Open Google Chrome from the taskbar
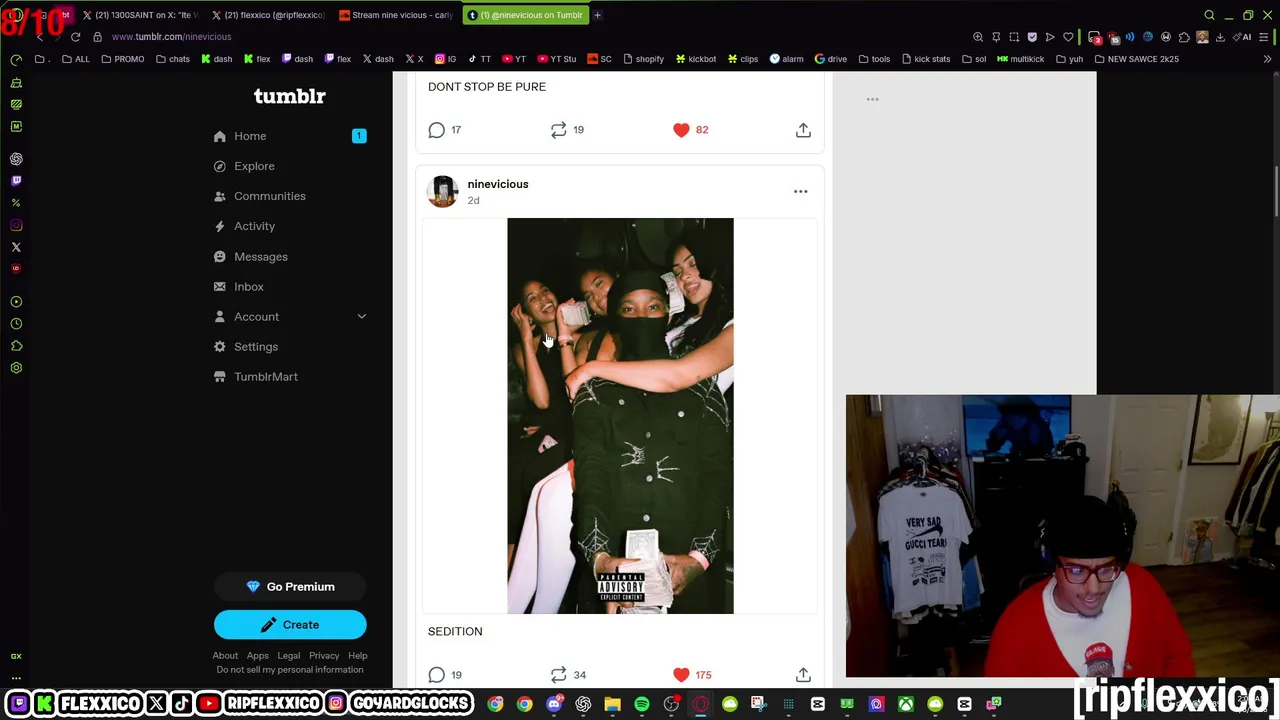 pyautogui.click(x=524, y=705)
